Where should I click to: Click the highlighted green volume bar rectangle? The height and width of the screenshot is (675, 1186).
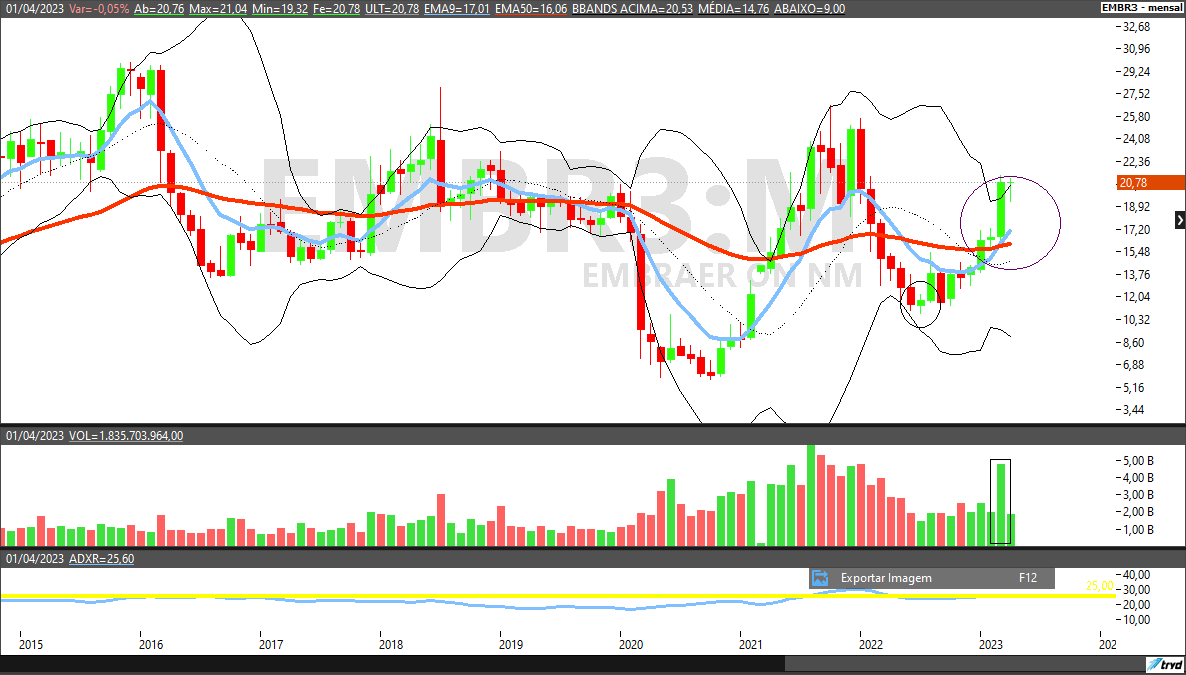click(x=1001, y=500)
